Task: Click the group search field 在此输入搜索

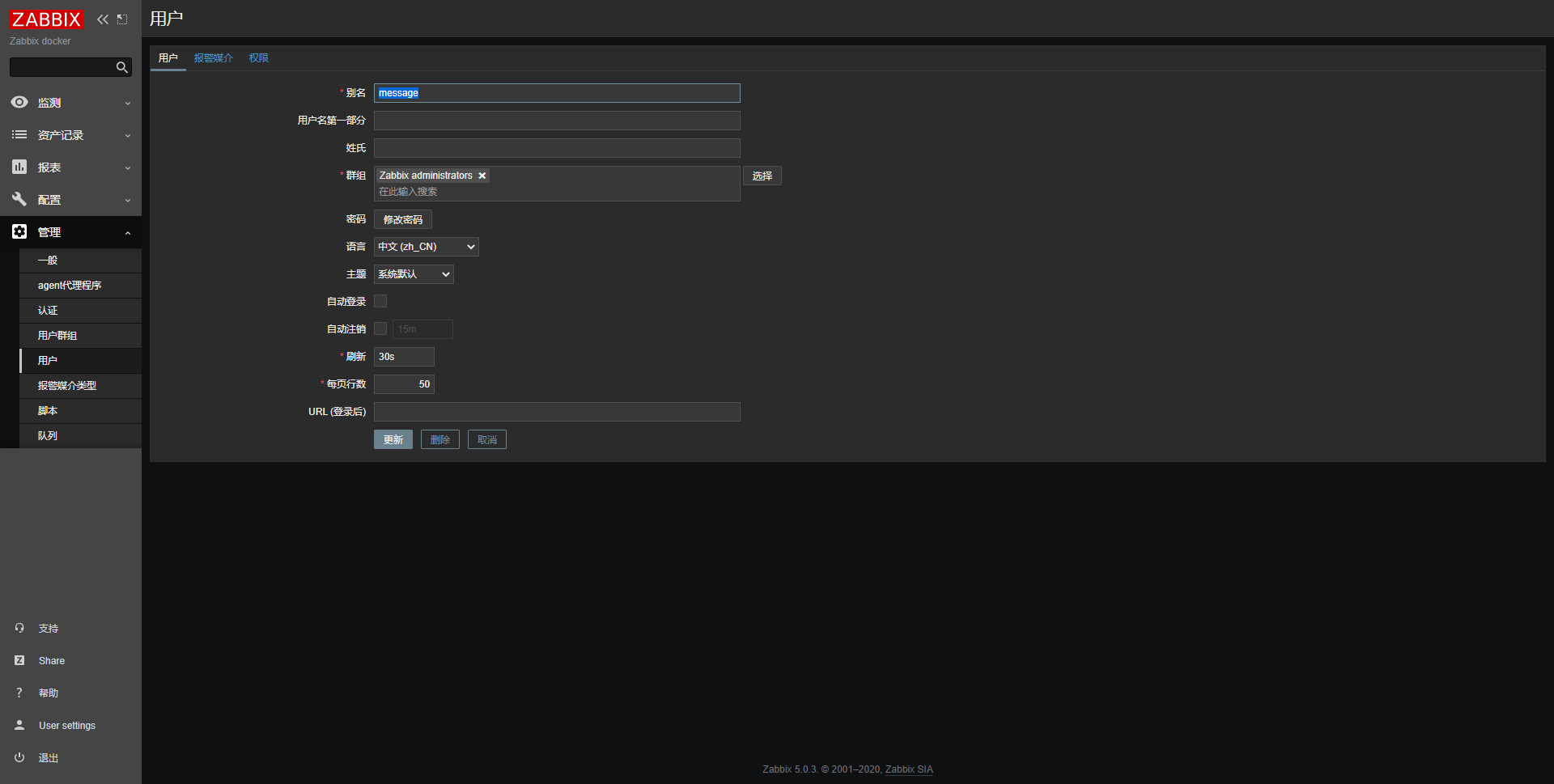Action: pos(557,192)
